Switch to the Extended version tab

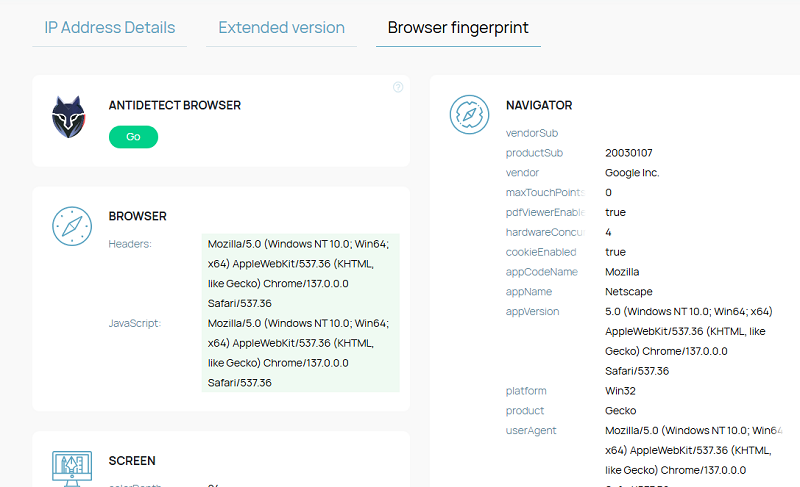281,28
